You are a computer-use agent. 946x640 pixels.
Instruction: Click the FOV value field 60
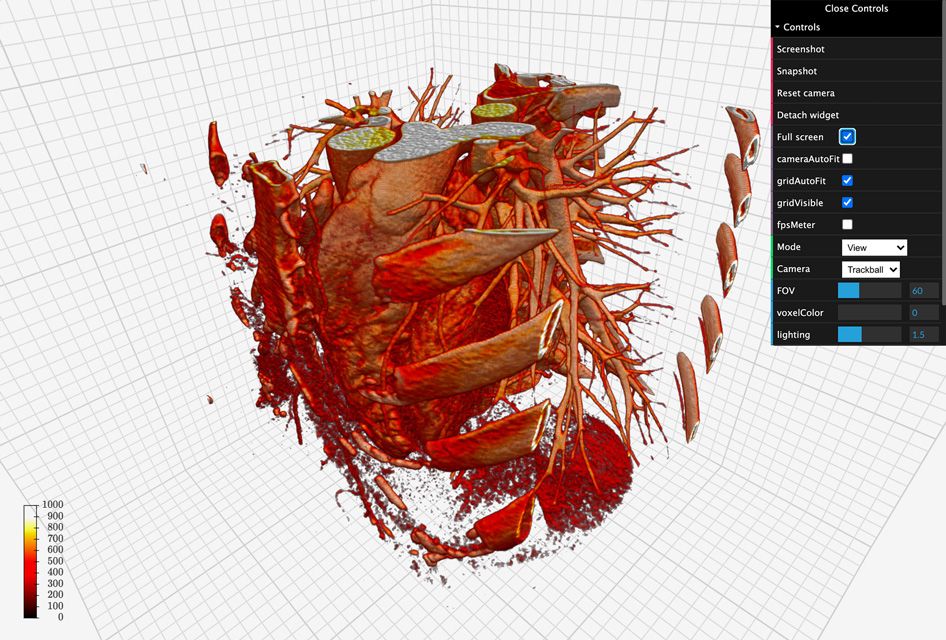(924, 291)
